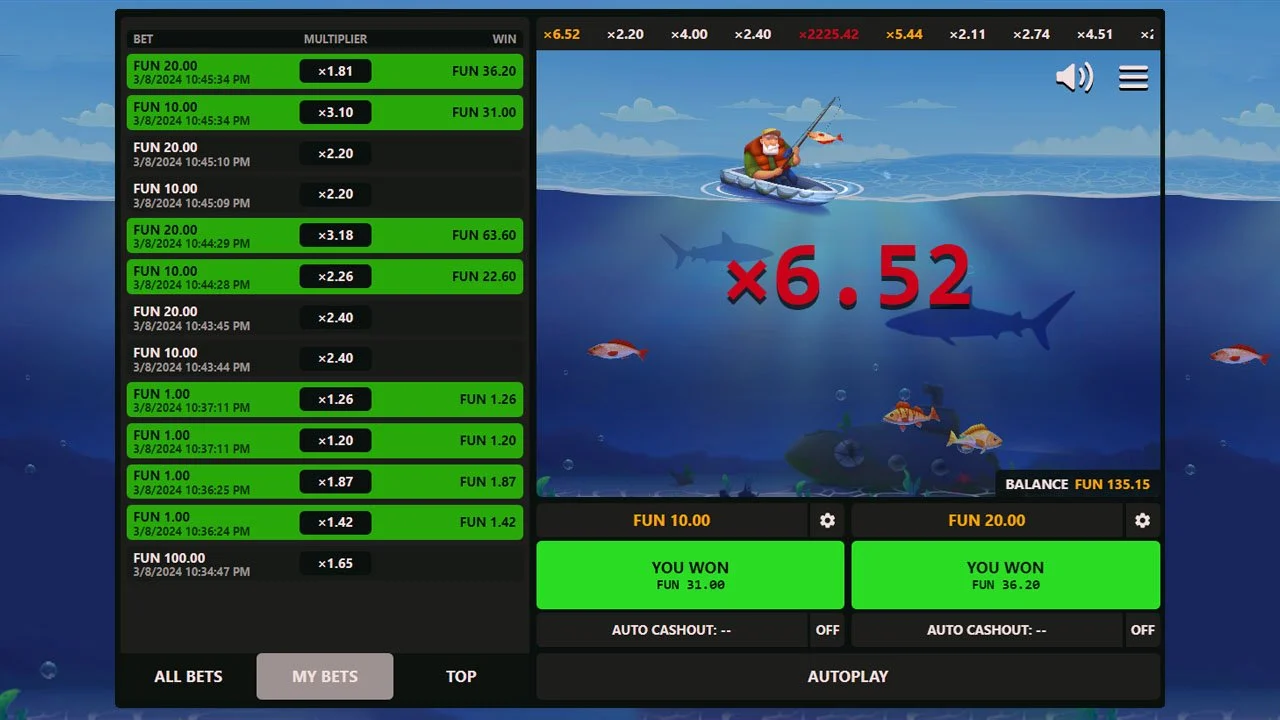Image resolution: width=1280 pixels, height=720 pixels.
Task: Click the YOU WON FUN 36.20 button
Action: (x=1005, y=575)
